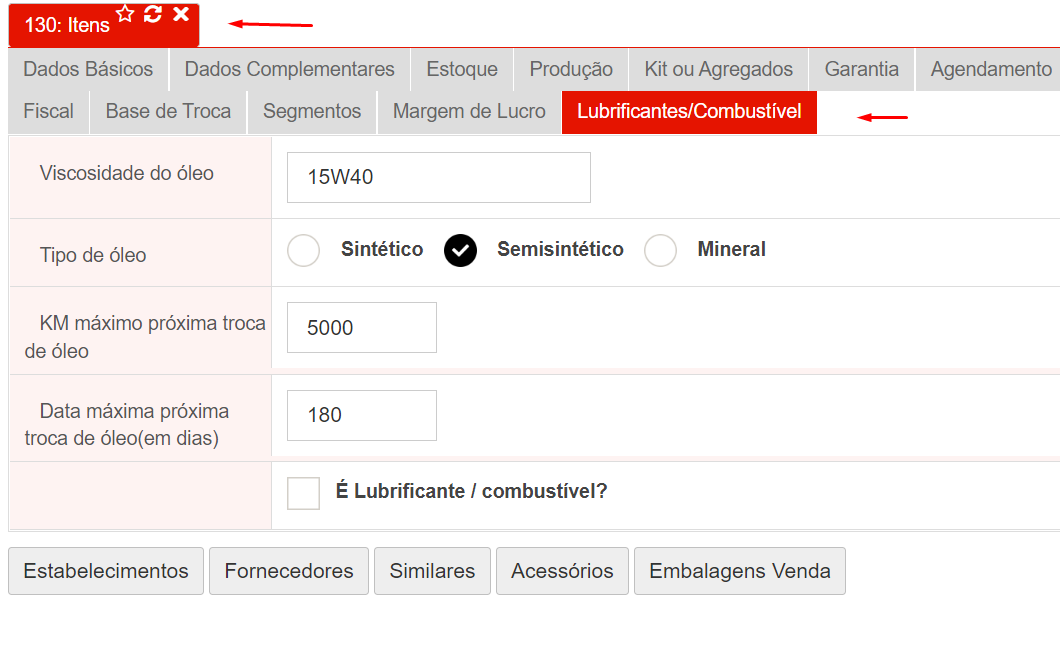Screen dimensions: 1060x669
Task: Open the Fornecedores button
Action: click(289, 571)
